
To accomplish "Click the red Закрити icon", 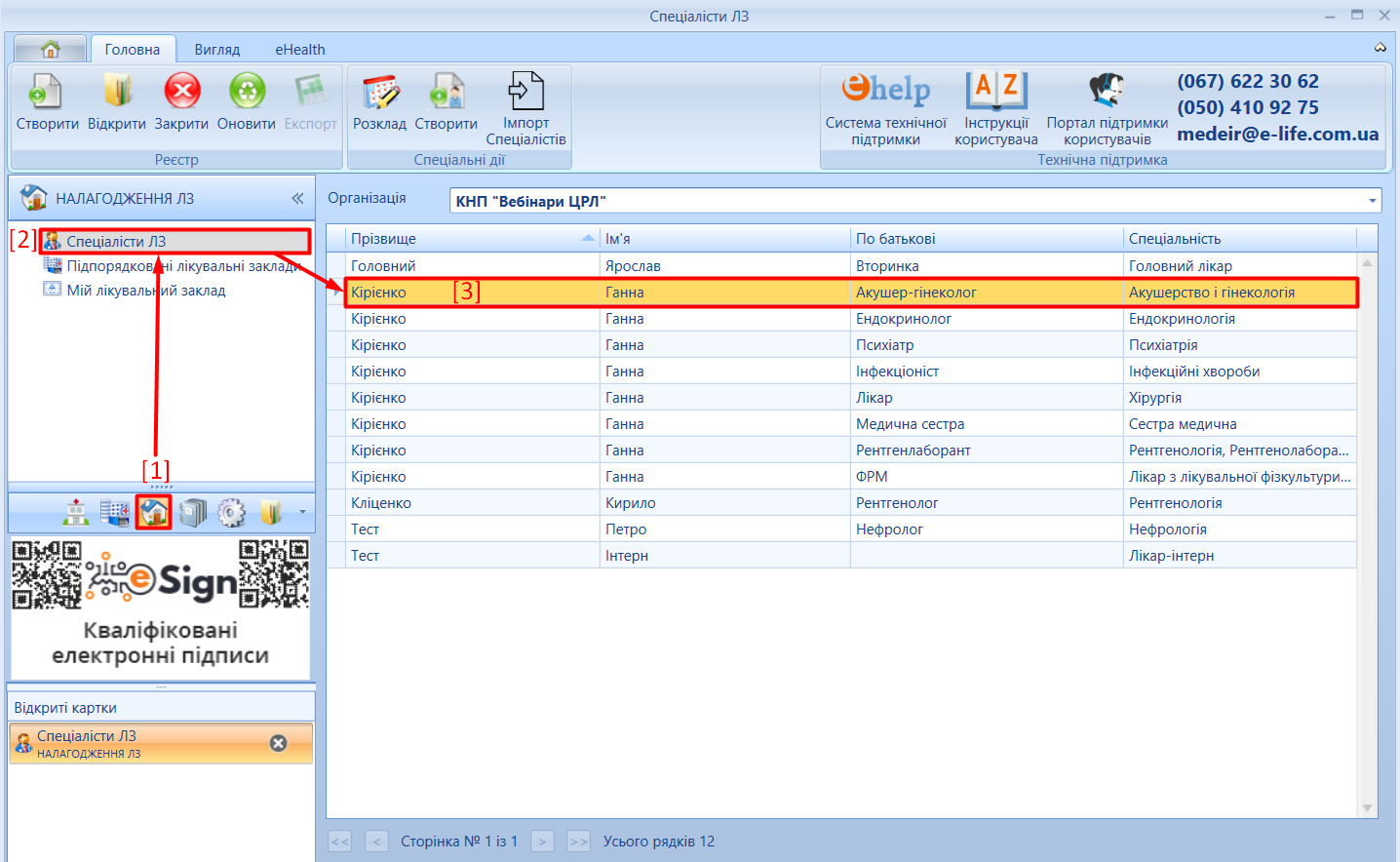I will click(181, 91).
